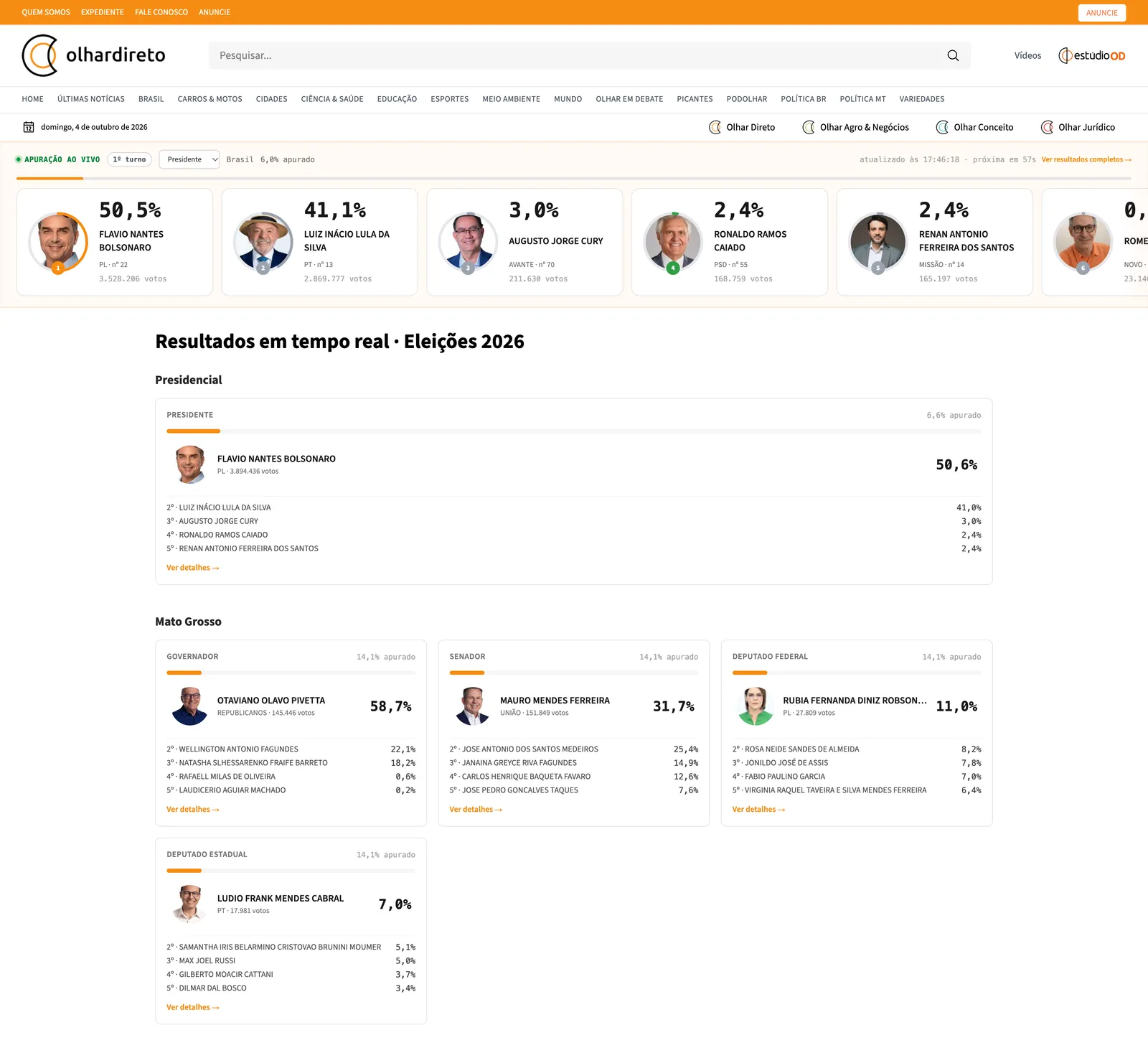Open Olhar Agro & Negócios link
This screenshot has width=1148, height=1053.
coord(855,127)
